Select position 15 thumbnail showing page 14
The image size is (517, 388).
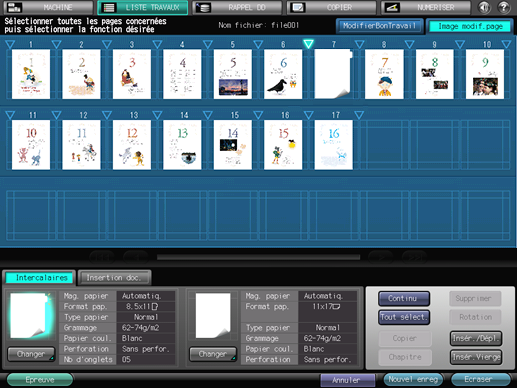(233, 145)
